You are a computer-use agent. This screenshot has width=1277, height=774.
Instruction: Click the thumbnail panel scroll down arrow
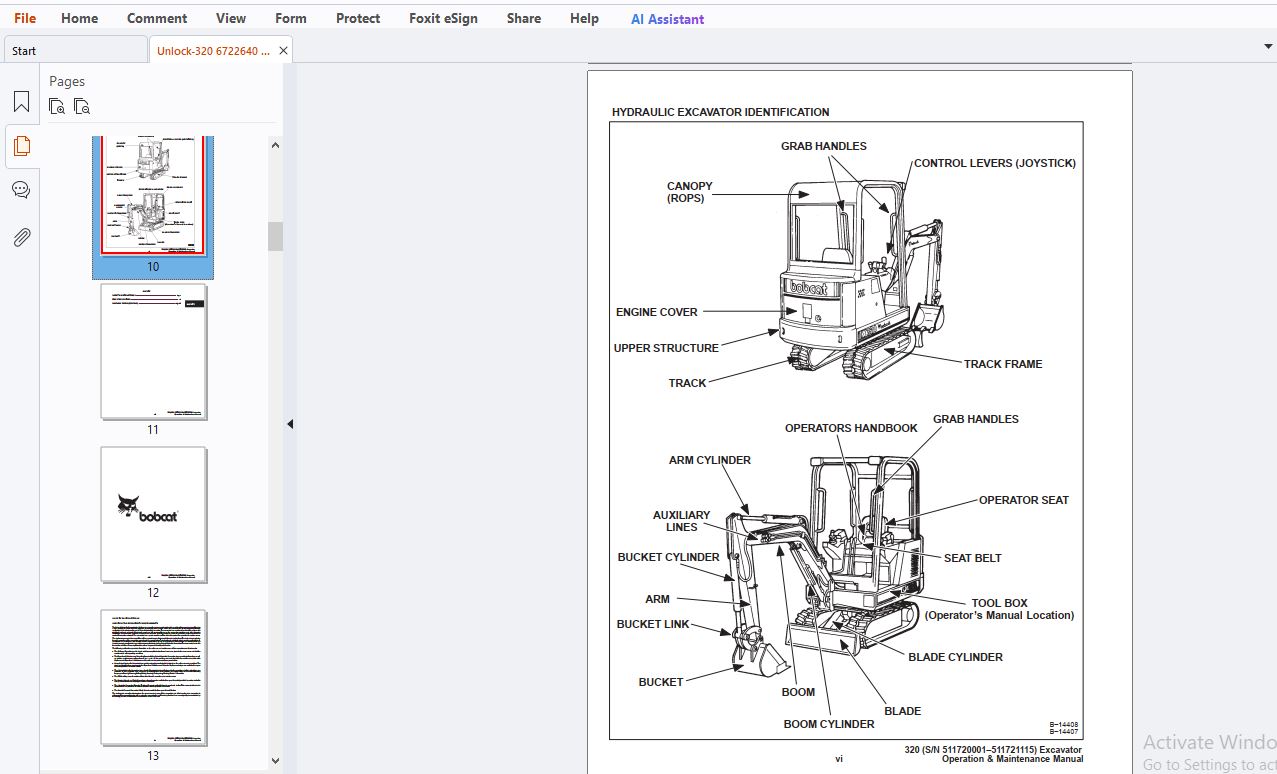coord(276,760)
